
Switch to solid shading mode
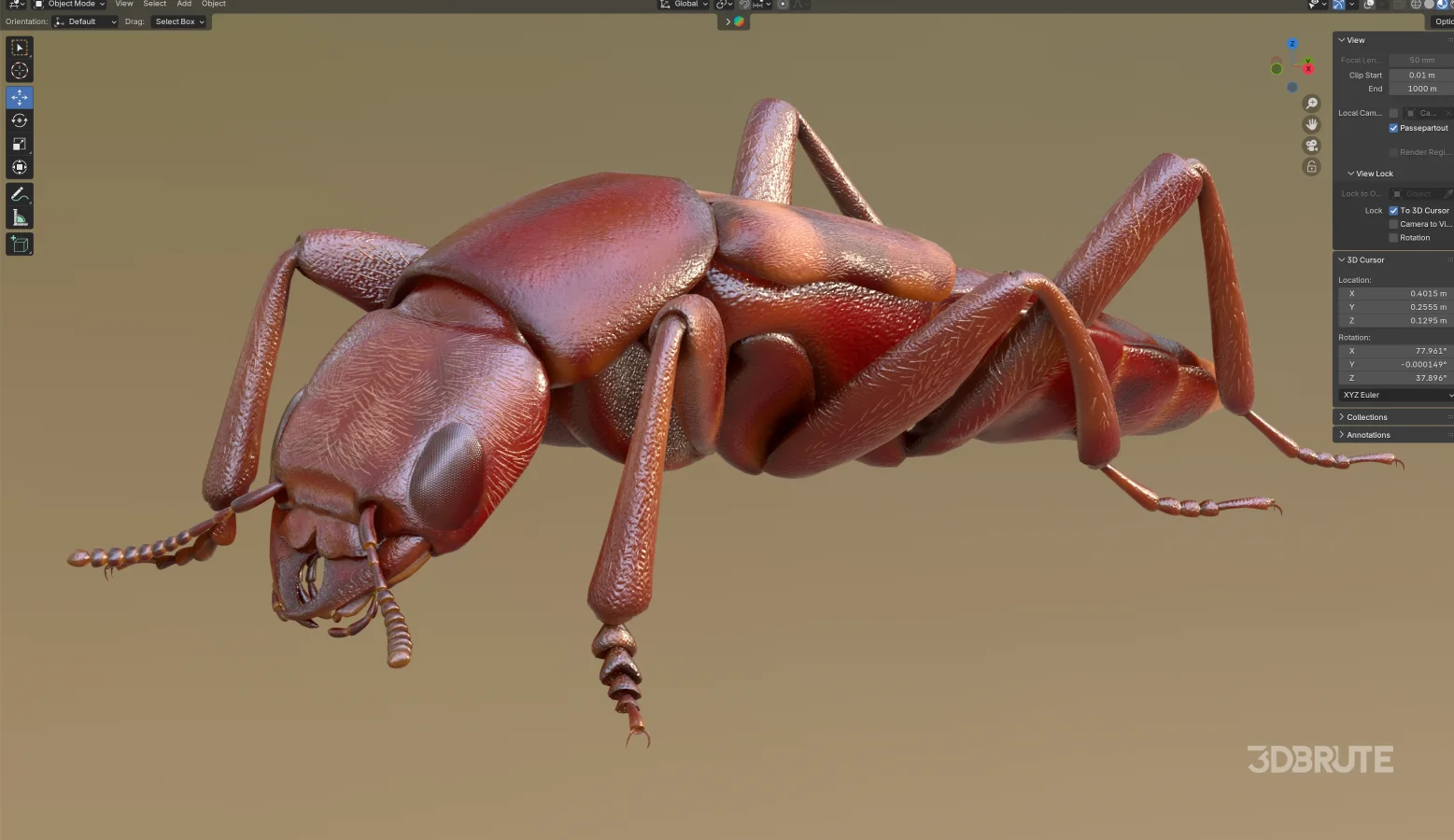(1429, 4)
